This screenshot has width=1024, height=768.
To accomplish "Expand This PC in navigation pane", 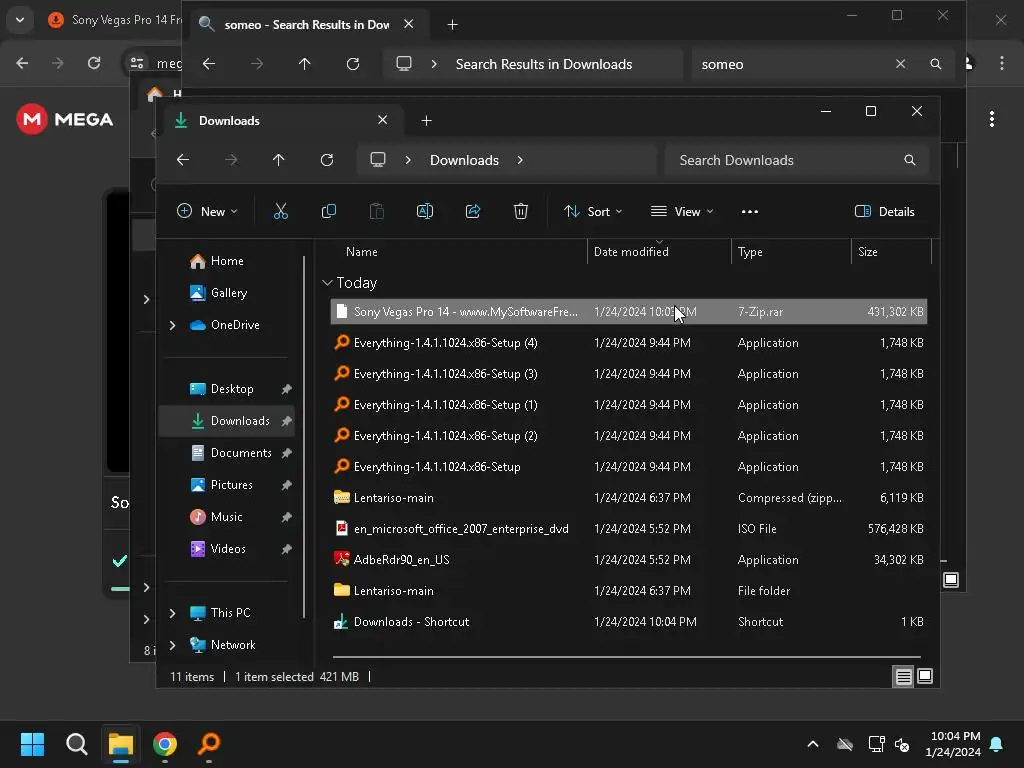I will pyautogui.click(x=172, y=613).
